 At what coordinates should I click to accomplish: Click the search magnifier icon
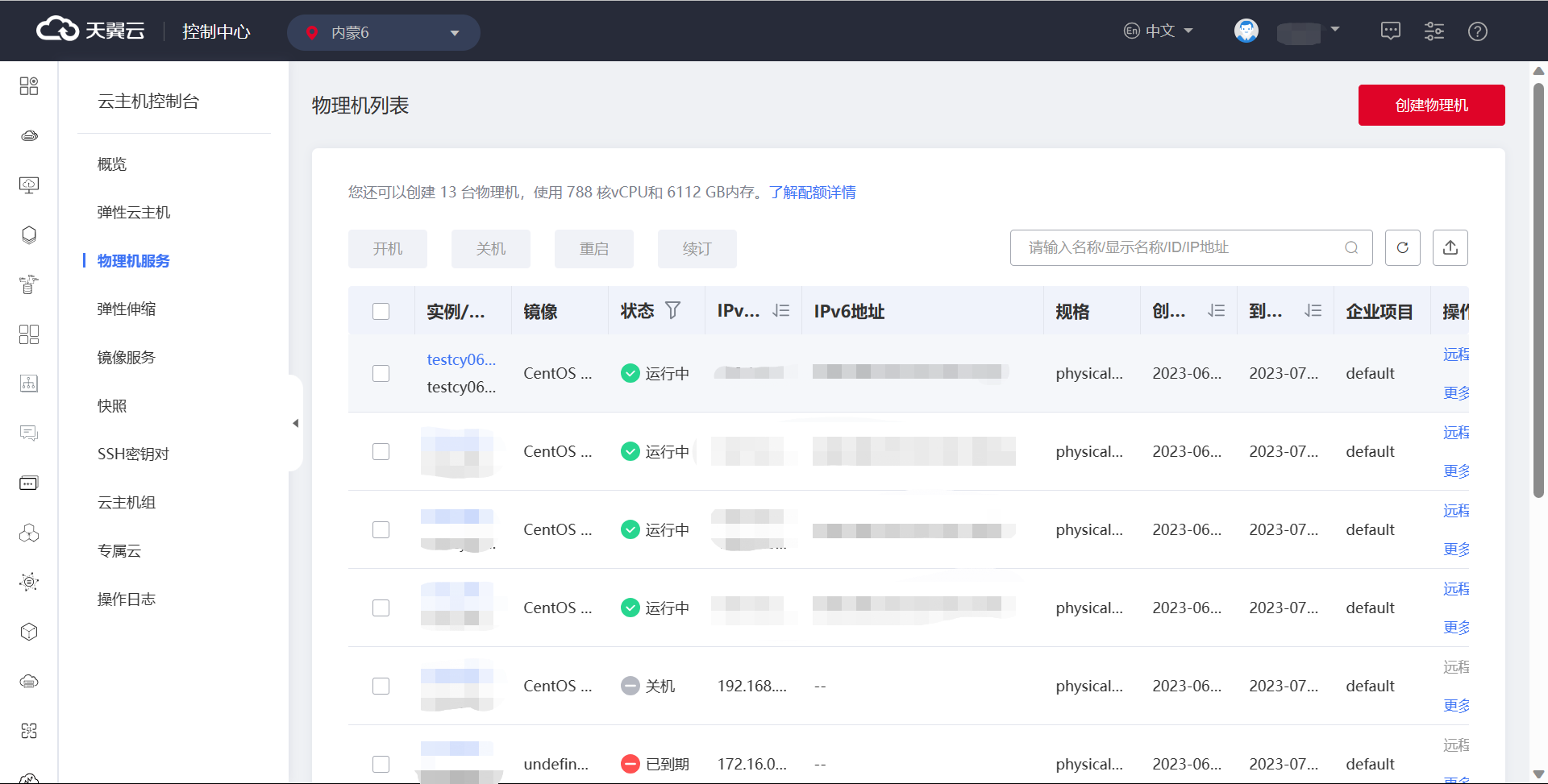point(1351,247)
